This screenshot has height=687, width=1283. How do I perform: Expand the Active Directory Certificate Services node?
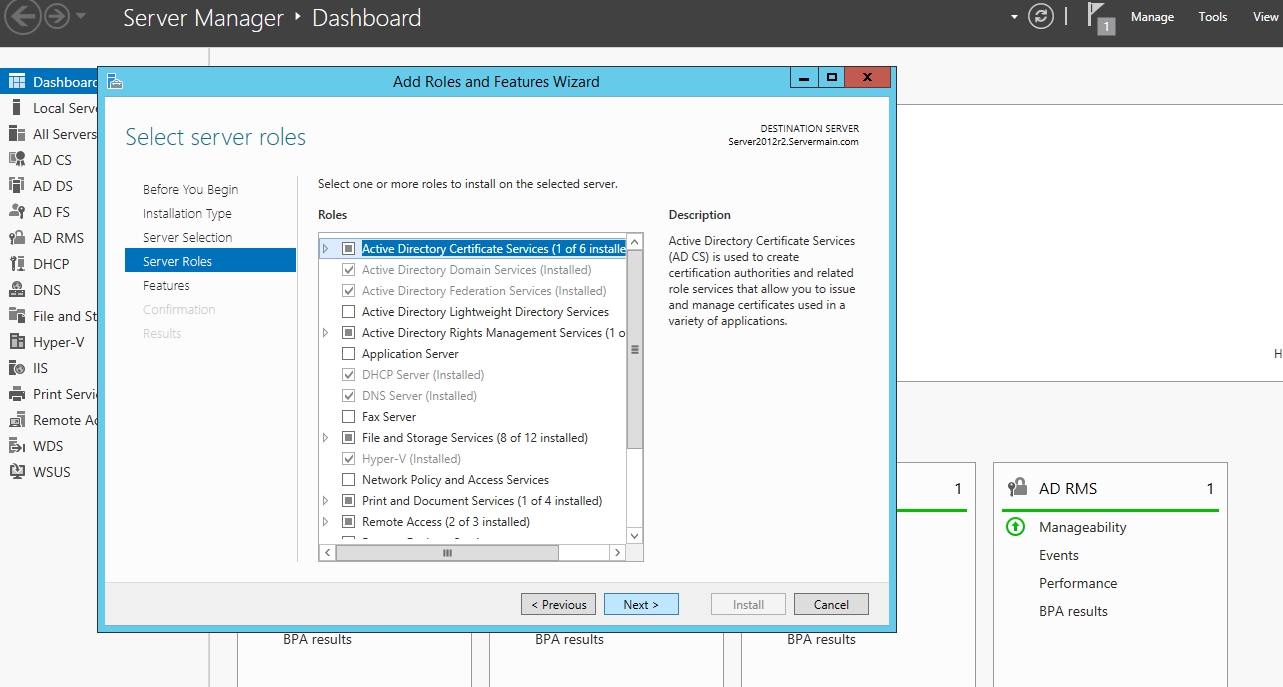326,249
